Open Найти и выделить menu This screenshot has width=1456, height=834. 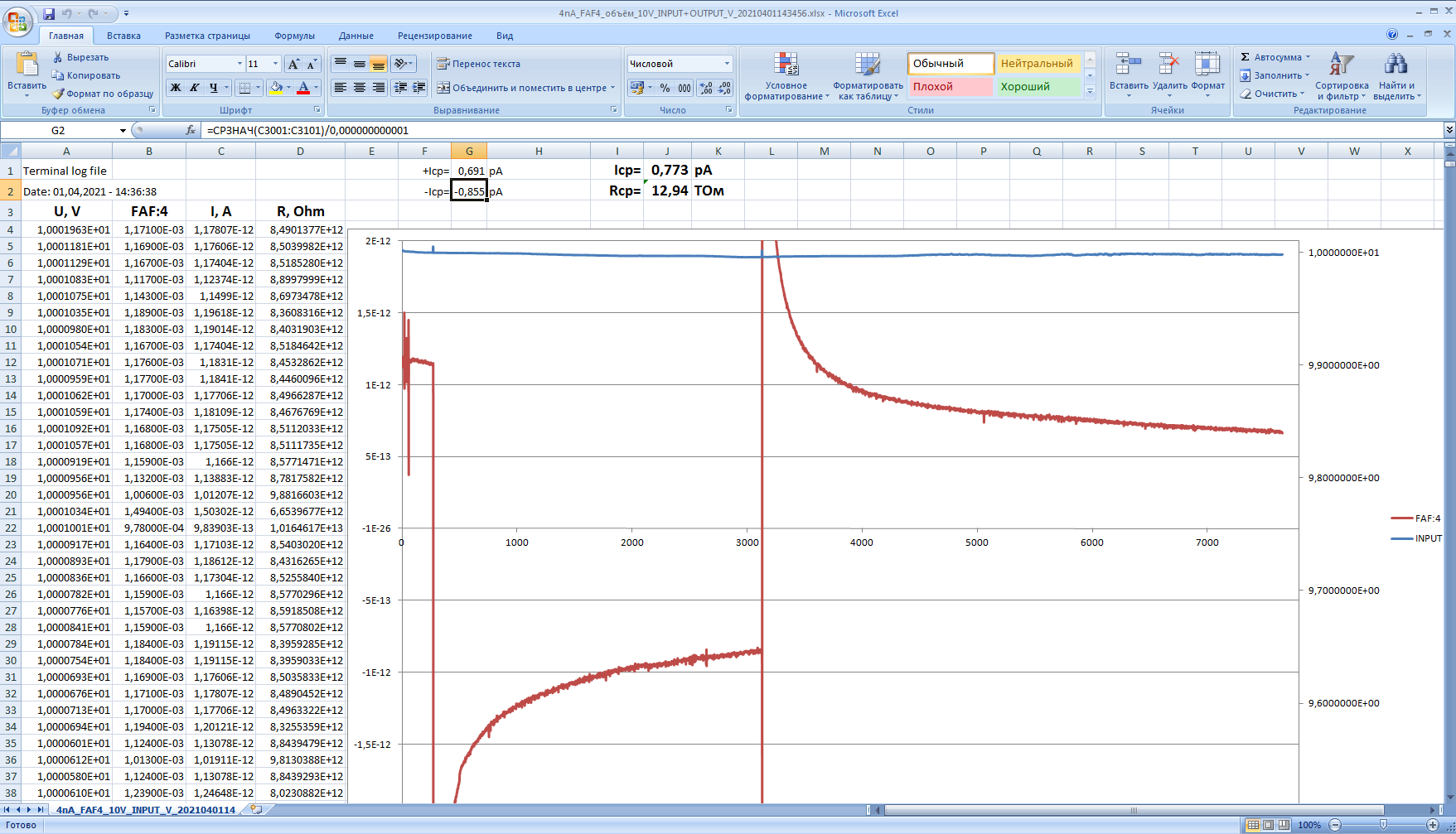pos(1396,76)
